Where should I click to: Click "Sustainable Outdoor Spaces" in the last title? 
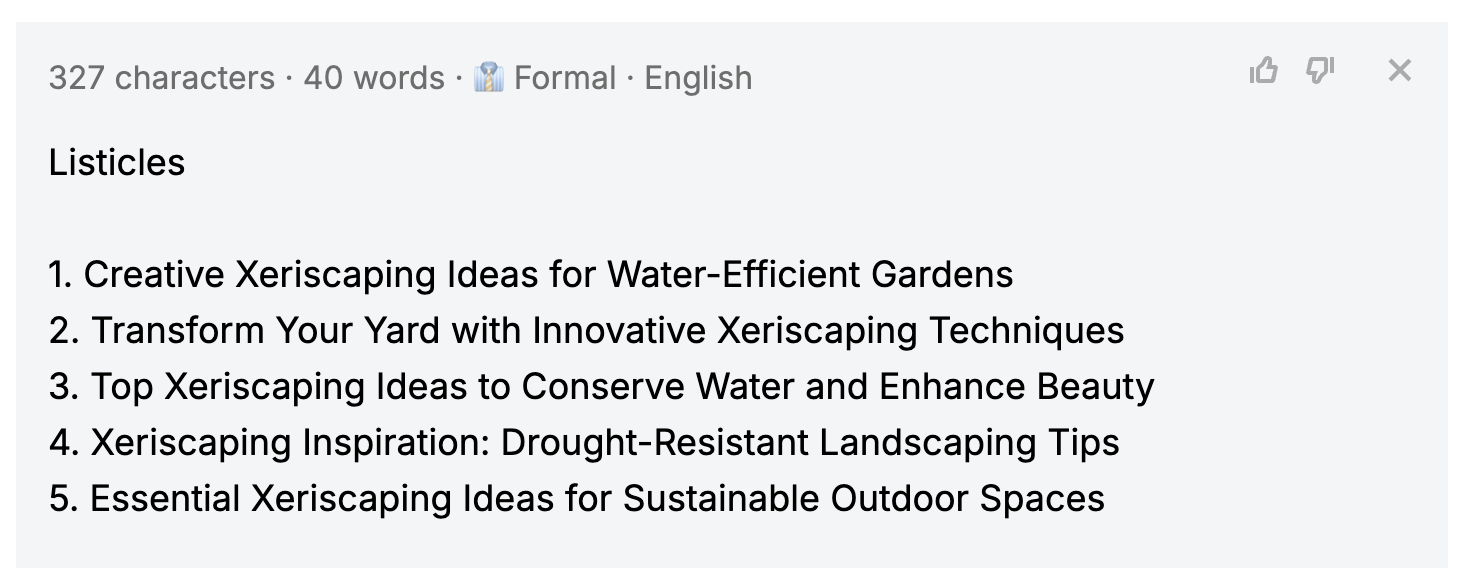coord(864,498)
